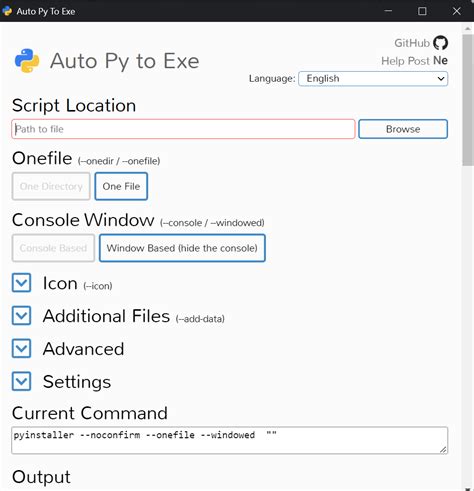474x491 pixels.
Task: Minimize the Auto Py To Exe window
Action: click(388, 11)
